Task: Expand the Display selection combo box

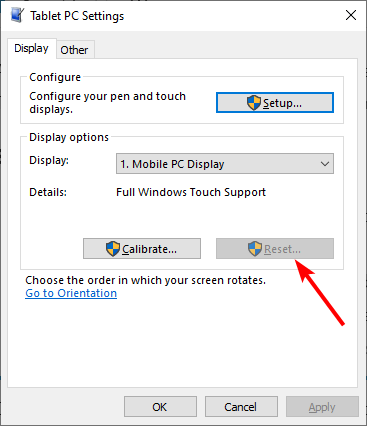Action: pyautogui.click(x=225, y=164)
